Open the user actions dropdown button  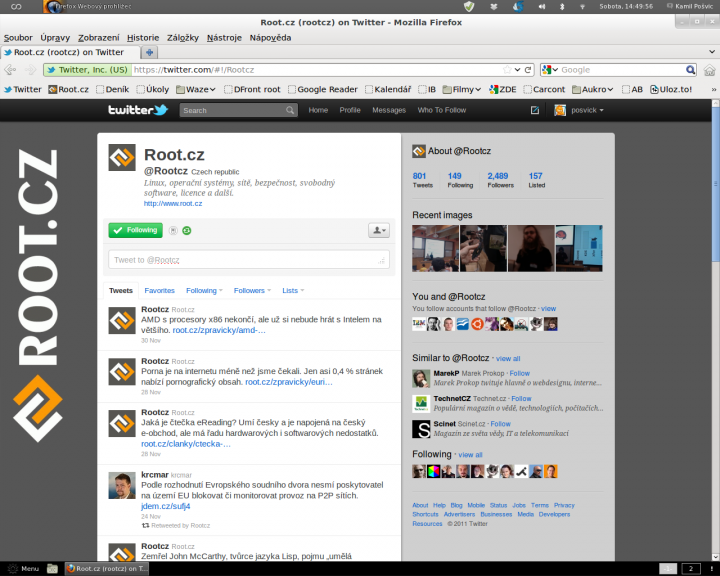point(379,230)
